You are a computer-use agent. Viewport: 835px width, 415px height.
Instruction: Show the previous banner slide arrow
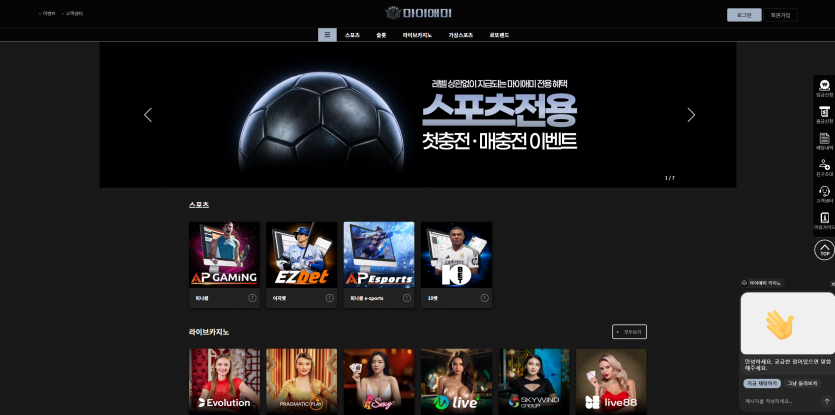coord(148,115)
